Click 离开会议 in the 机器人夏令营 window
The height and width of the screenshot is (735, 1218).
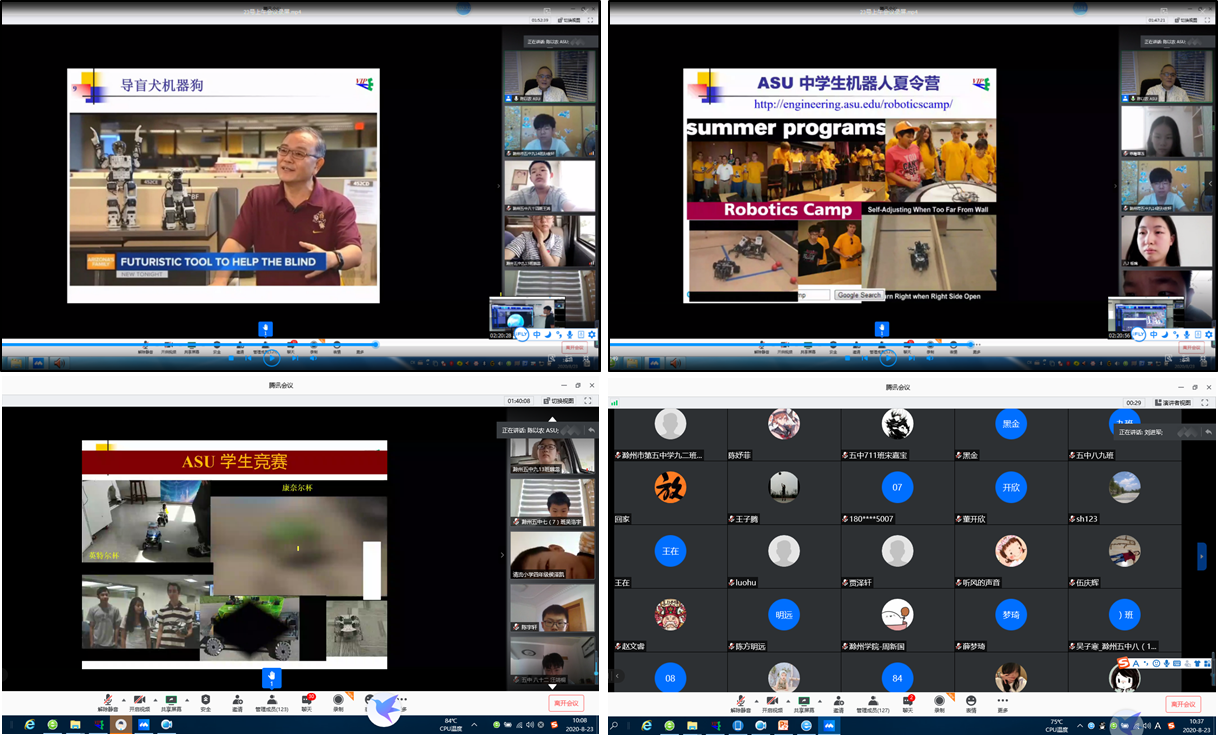[1190, 347]
